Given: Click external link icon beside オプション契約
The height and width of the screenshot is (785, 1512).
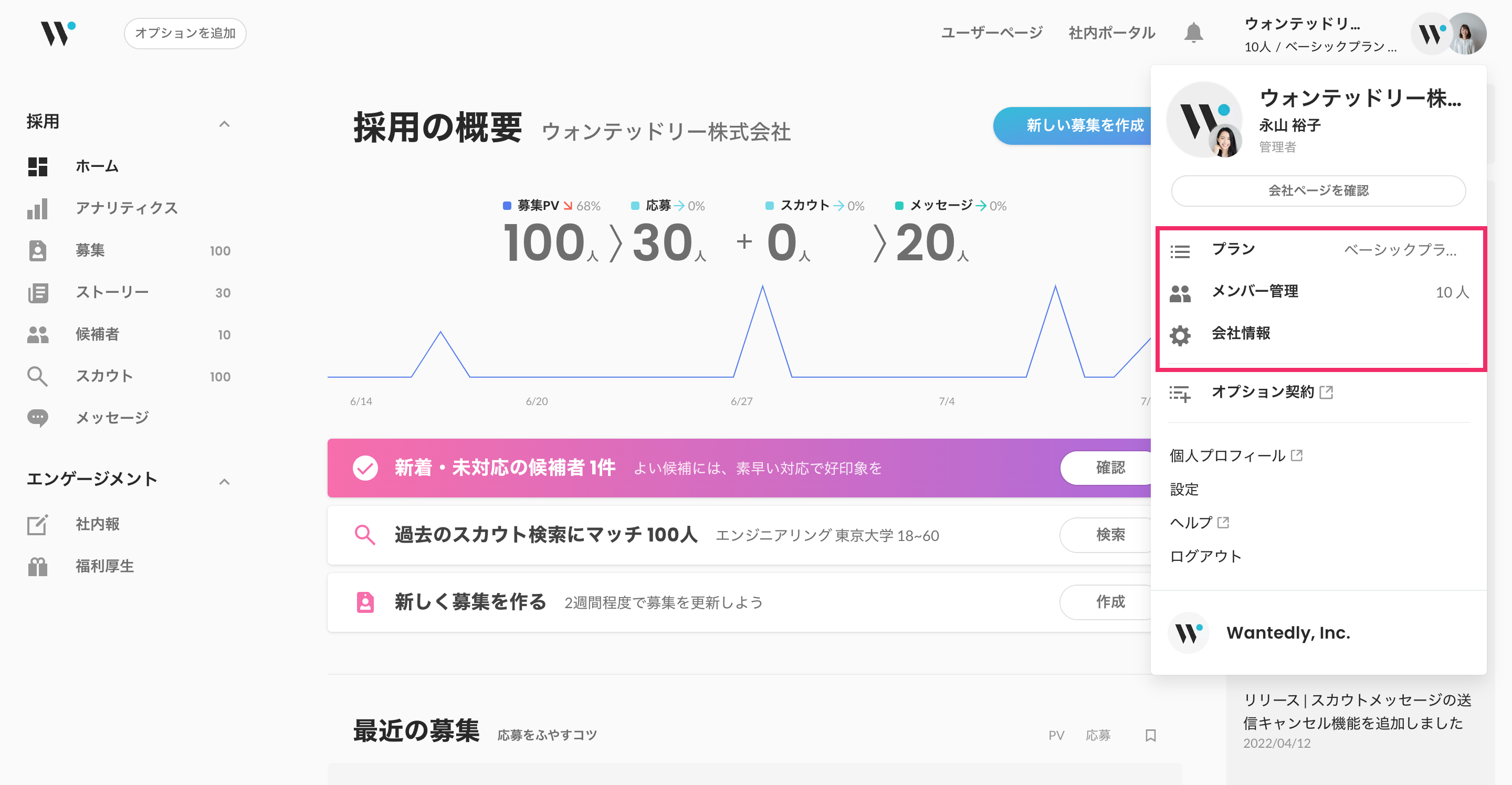Looking at the screenshot, I should pos(1326,392).
